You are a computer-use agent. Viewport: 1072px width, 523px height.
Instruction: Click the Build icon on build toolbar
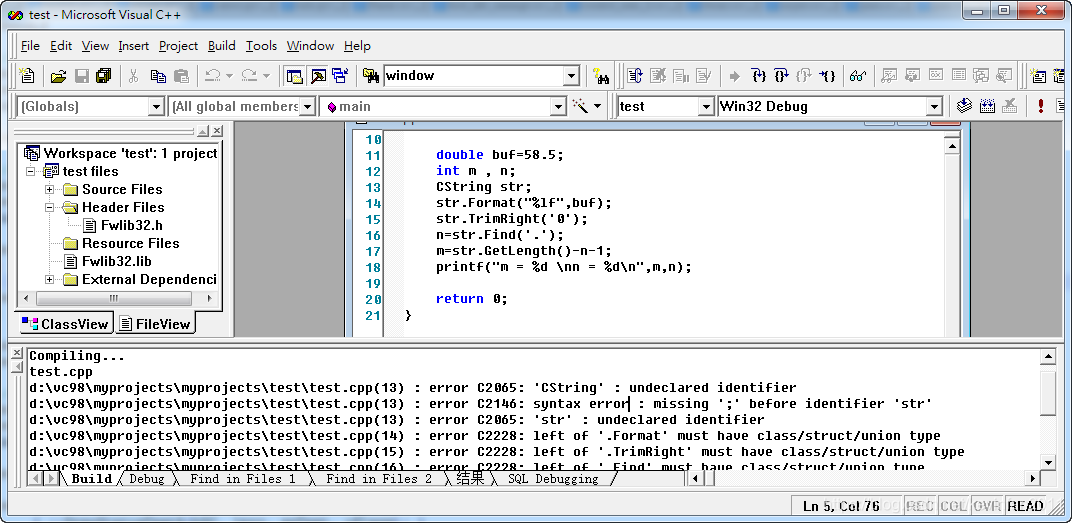(x=987, y=106)
